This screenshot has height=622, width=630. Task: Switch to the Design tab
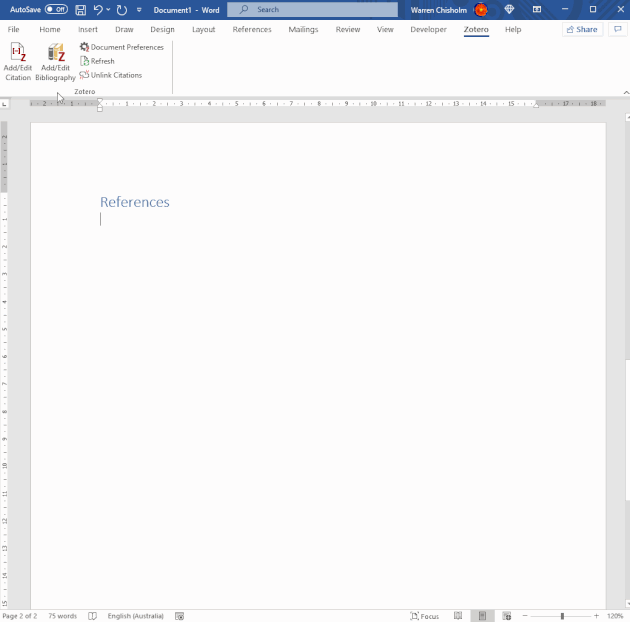(162, 29)
